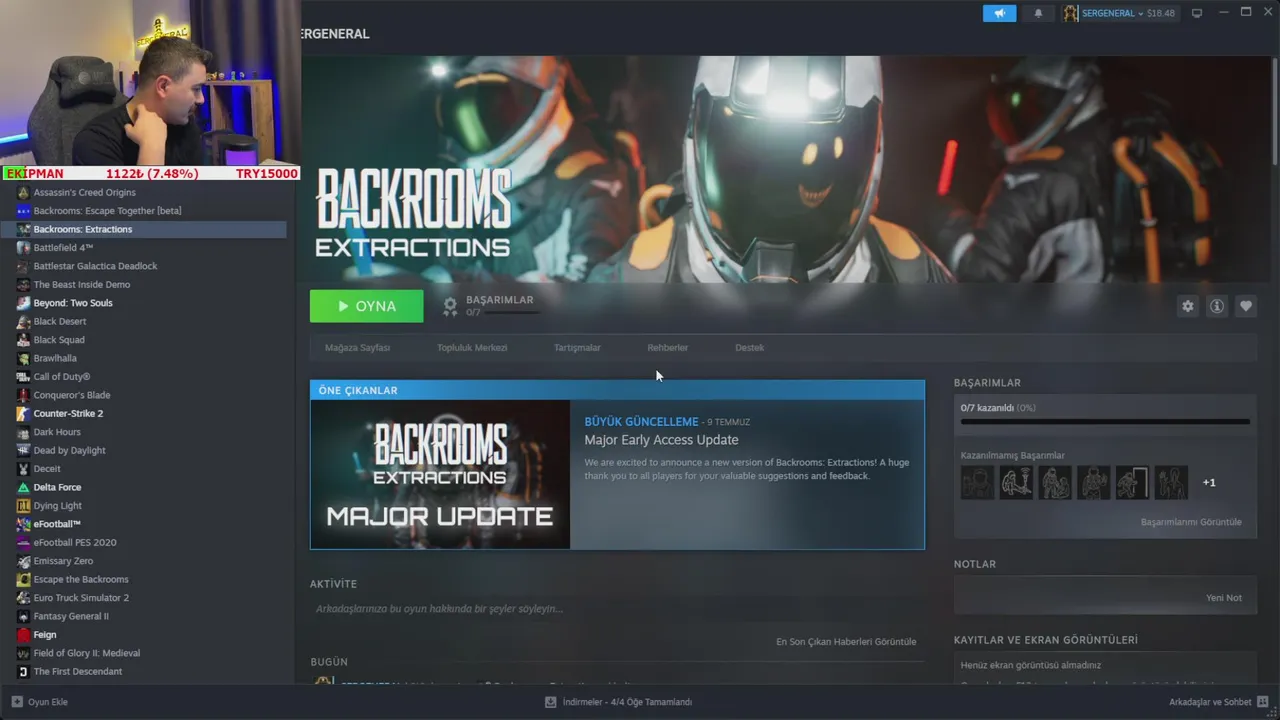Open the İndirmeler downloads status
The width and height of the screenshot is (1280, 720).
coord(618,702)
